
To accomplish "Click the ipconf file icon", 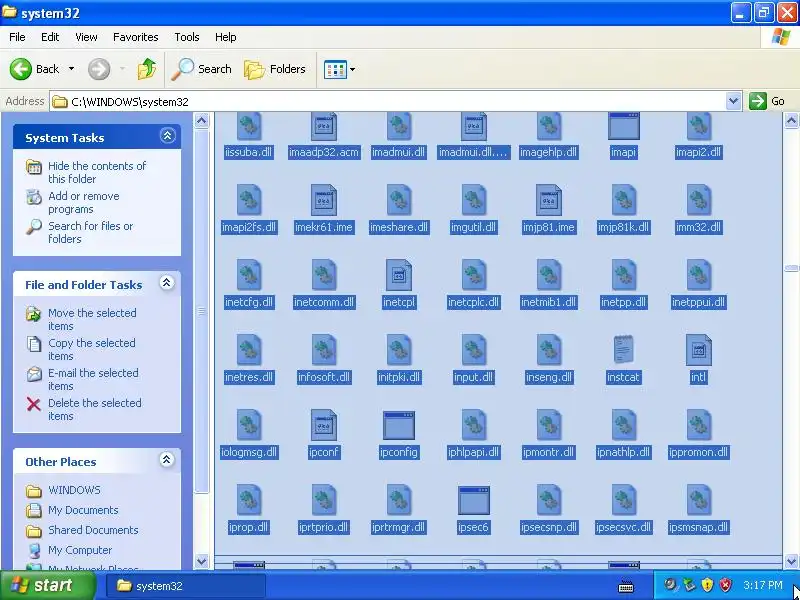I will [324, 425].
